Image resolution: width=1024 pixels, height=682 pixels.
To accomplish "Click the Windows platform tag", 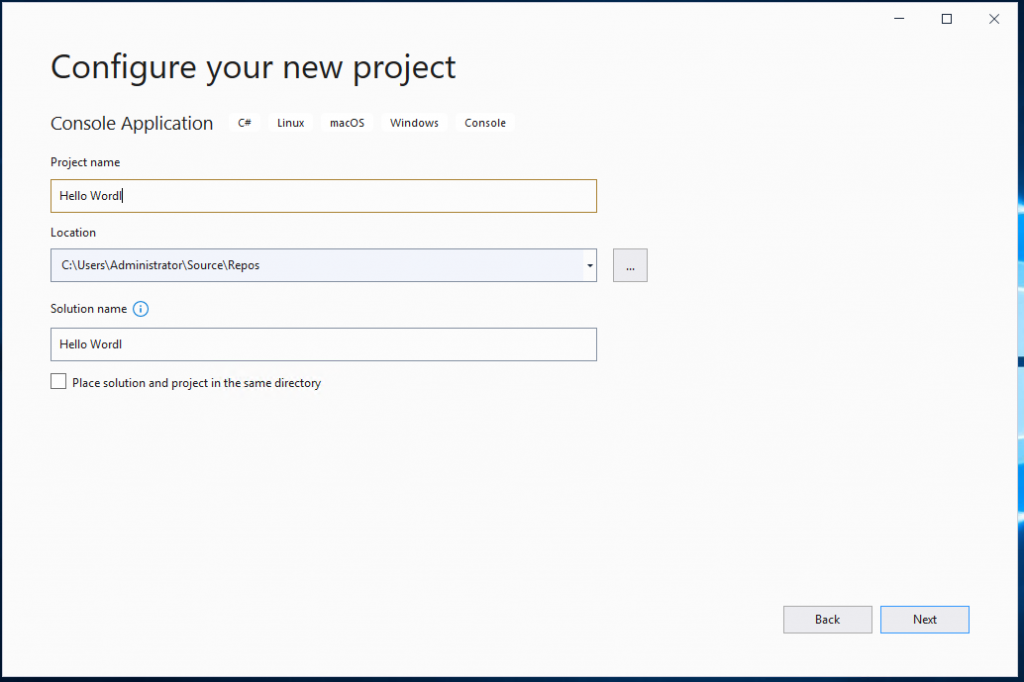I will point(414,123).
